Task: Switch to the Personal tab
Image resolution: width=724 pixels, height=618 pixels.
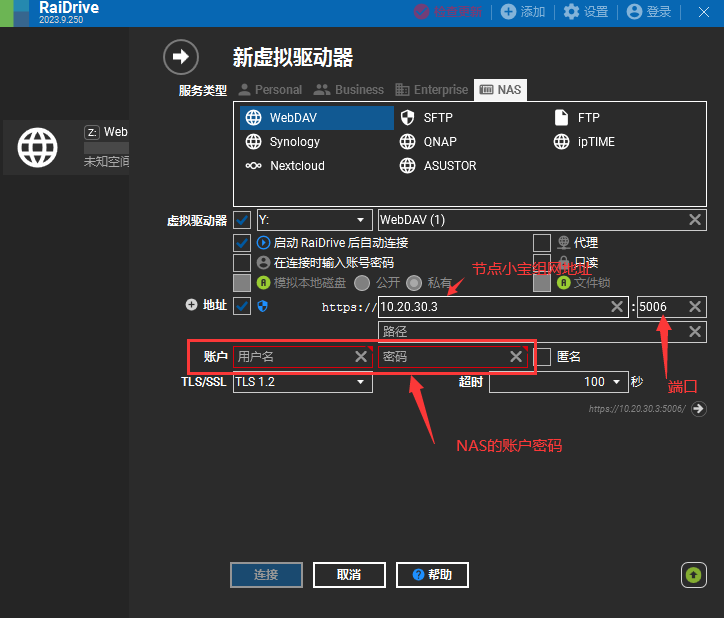Action: tap(271, 90)
